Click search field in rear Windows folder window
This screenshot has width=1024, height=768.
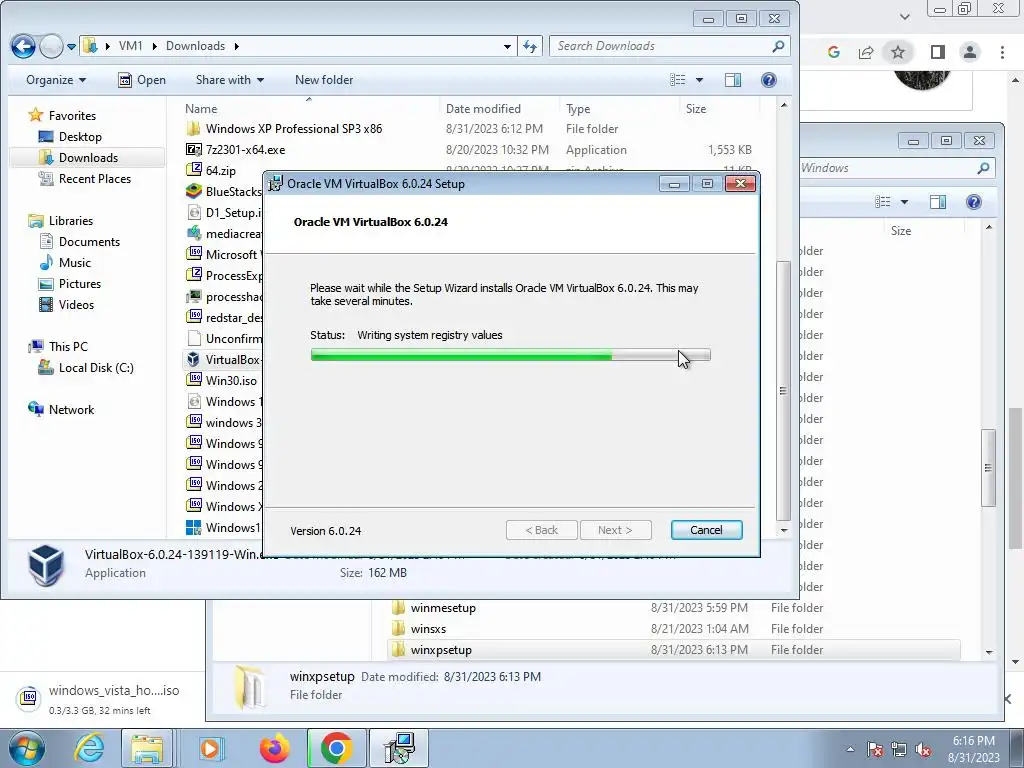(x=898, y=168)
